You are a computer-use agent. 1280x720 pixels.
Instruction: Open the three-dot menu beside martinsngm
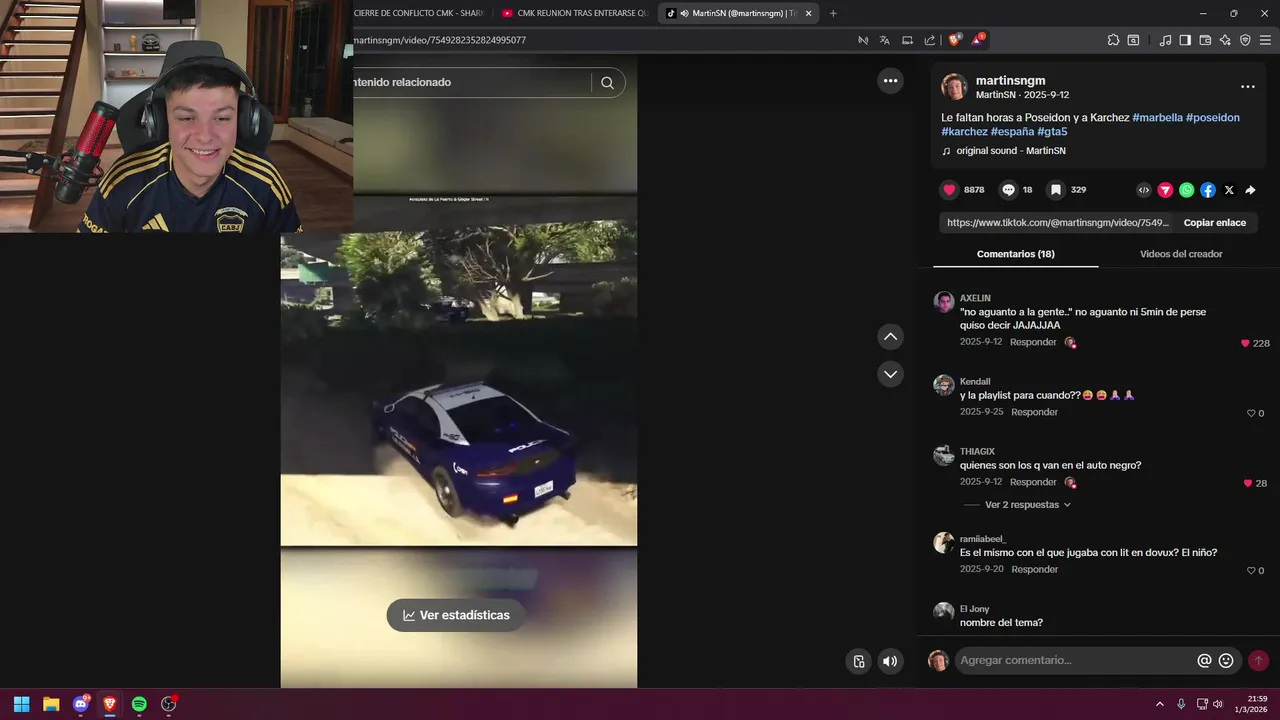coord(1247,87)
